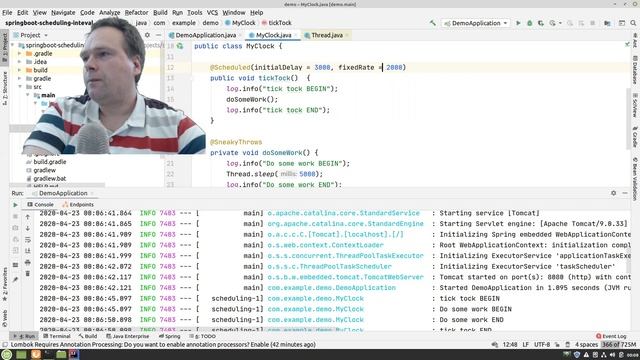Print console output using printer icon

pos(27,262)
